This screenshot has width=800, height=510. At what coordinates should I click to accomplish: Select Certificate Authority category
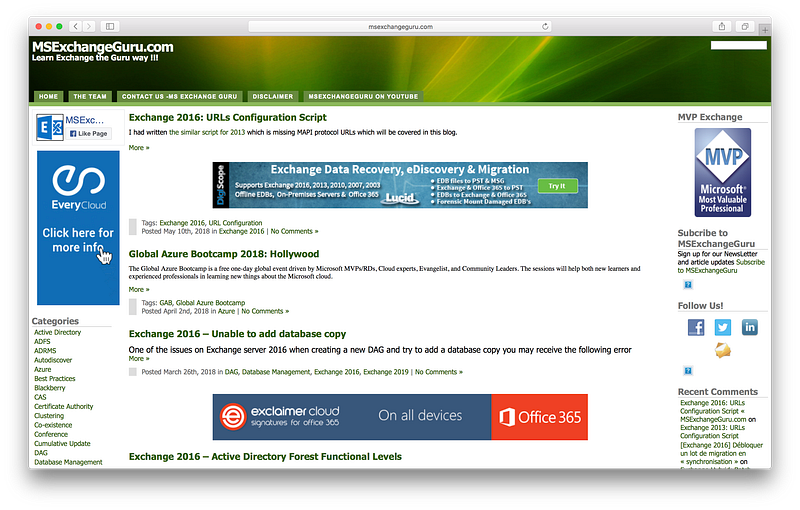pos(64,406)
